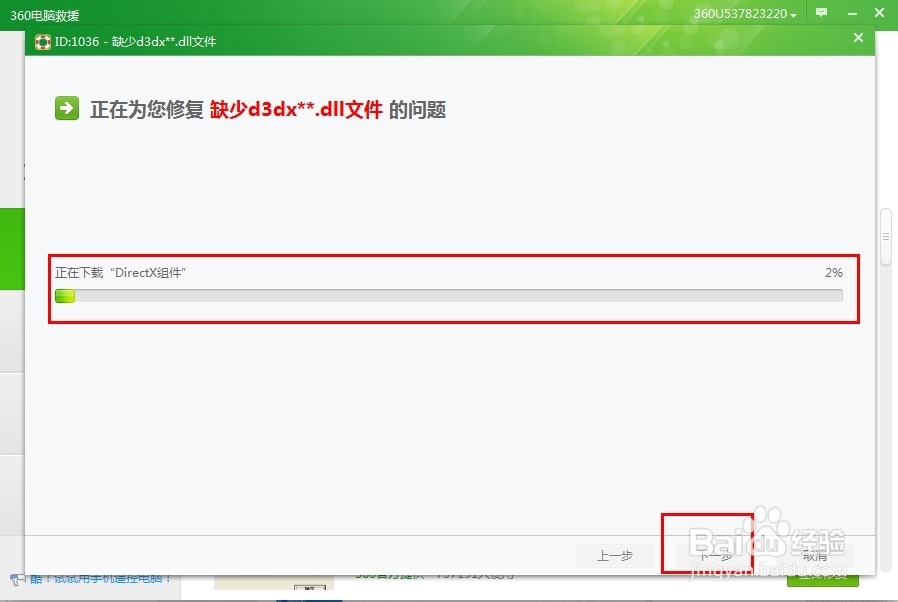This screenshot has height=602, width=898.
Task: Click the 下一步 button
Action: (x=714, y=556)
